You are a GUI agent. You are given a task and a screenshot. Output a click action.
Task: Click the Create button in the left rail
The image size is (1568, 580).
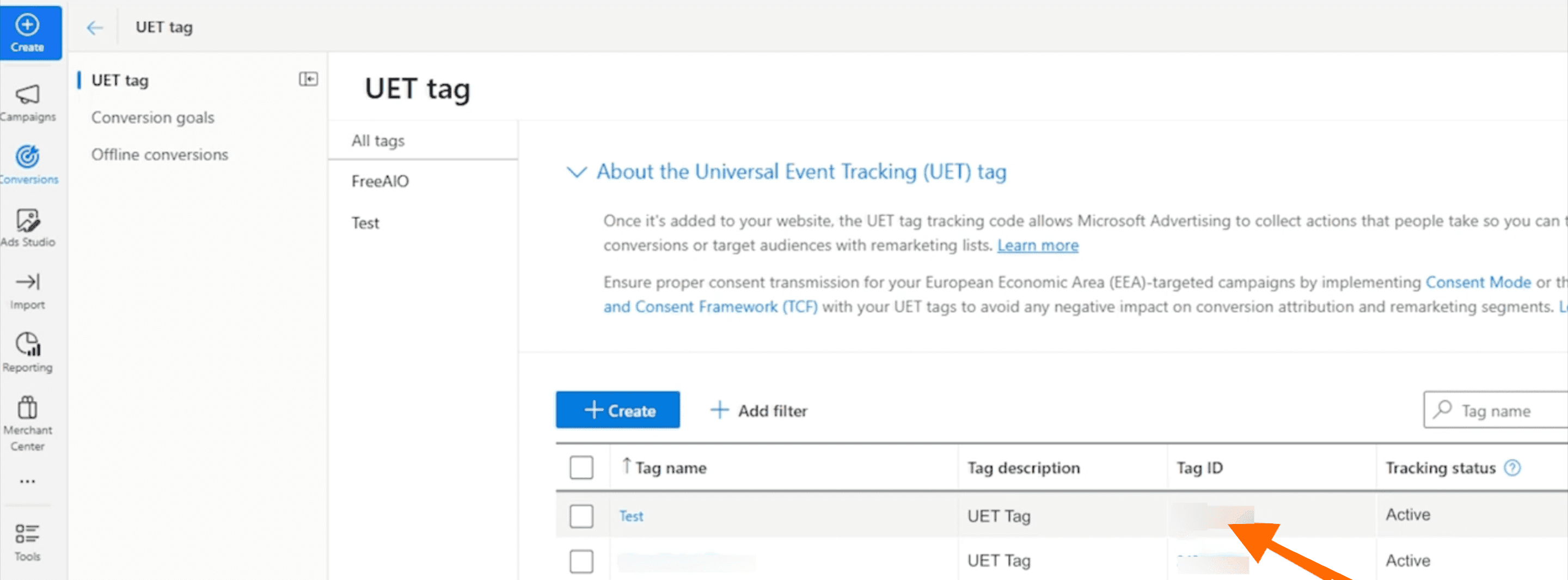tap(30, 33)
